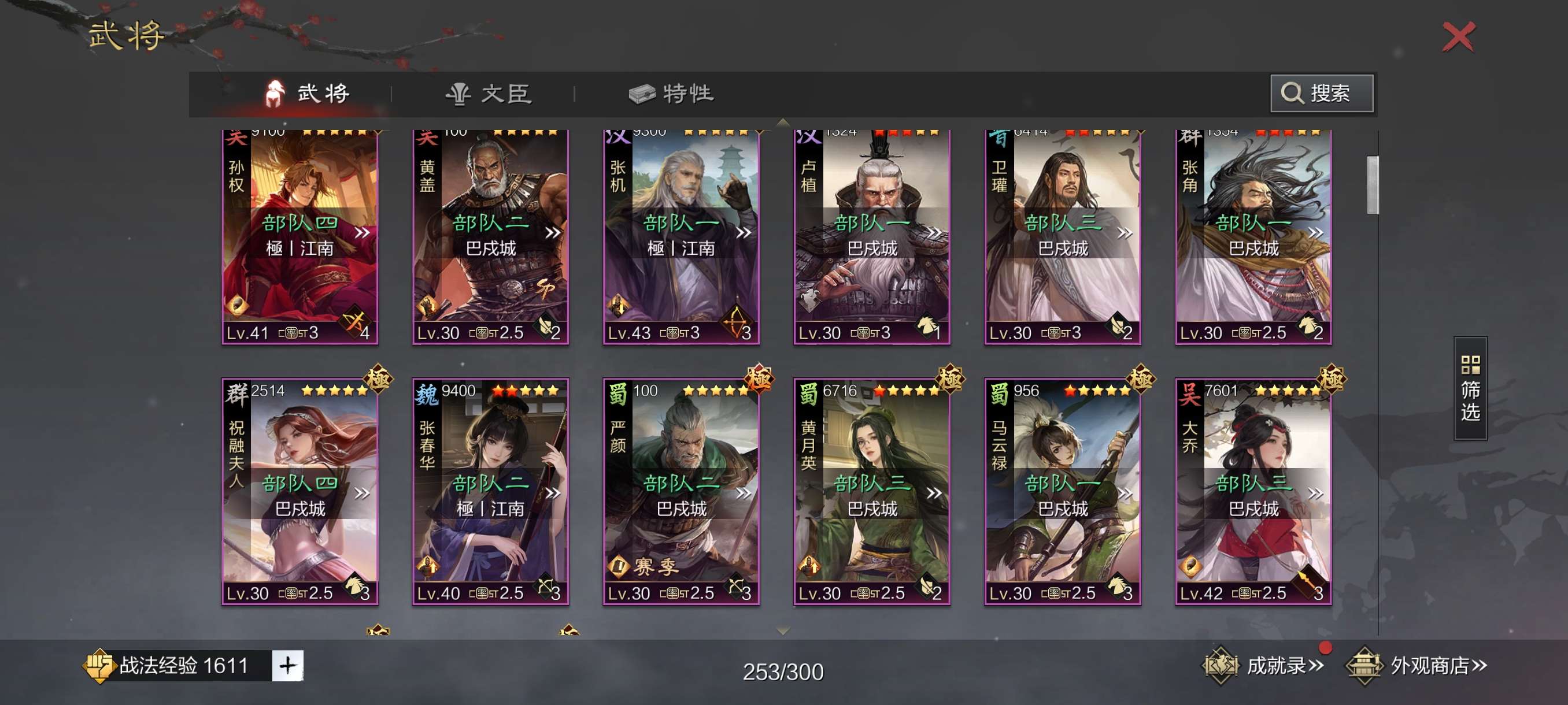Viewport: 1568px width, 705px height.
Task: Open the 外观商店 appearance shop
Action: coord(1438,666)
